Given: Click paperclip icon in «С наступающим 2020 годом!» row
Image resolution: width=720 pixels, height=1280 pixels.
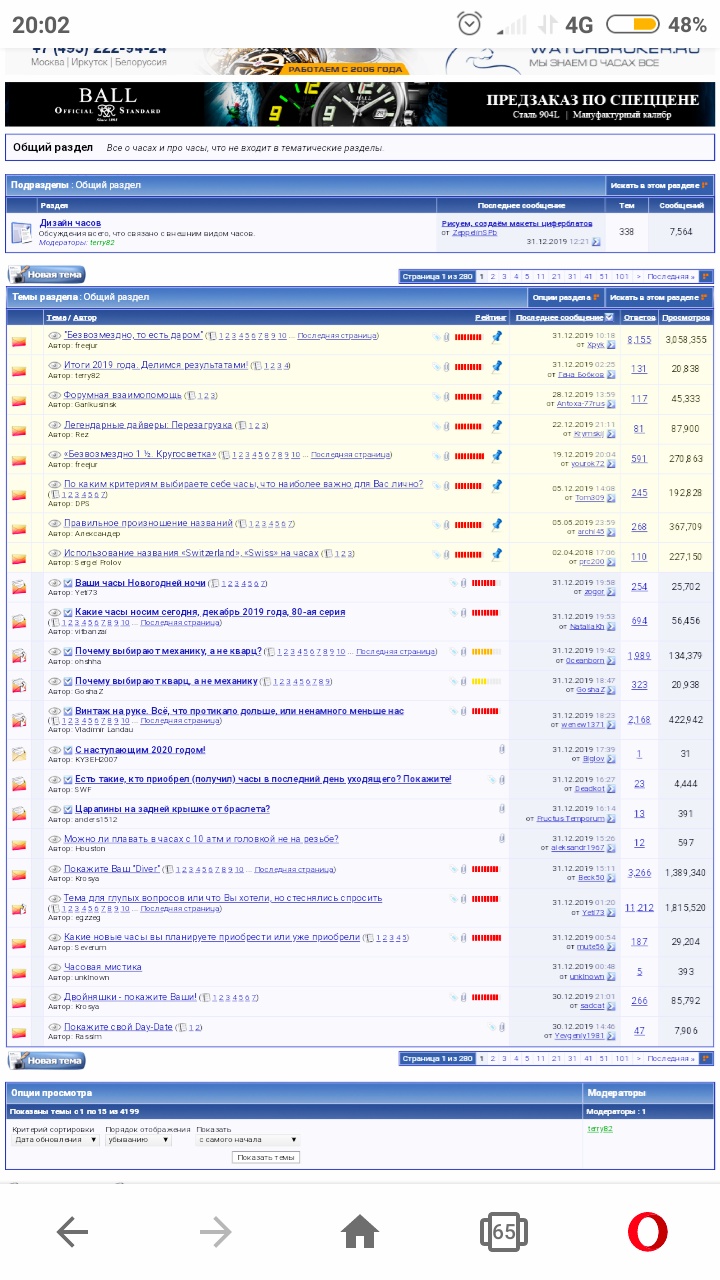Looking at the screenshot, I should (x=502, y=749).
